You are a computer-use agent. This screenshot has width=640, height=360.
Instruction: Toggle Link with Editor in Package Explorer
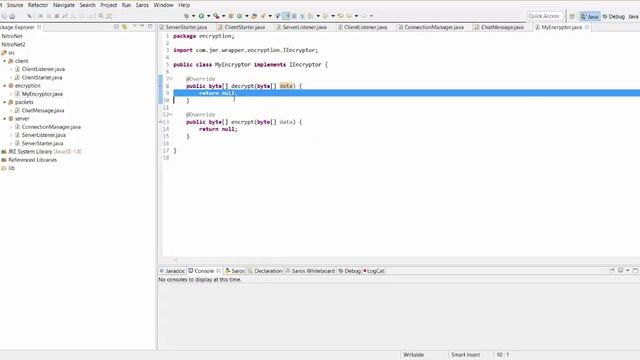pyautogui.click(x=125, y=27)
